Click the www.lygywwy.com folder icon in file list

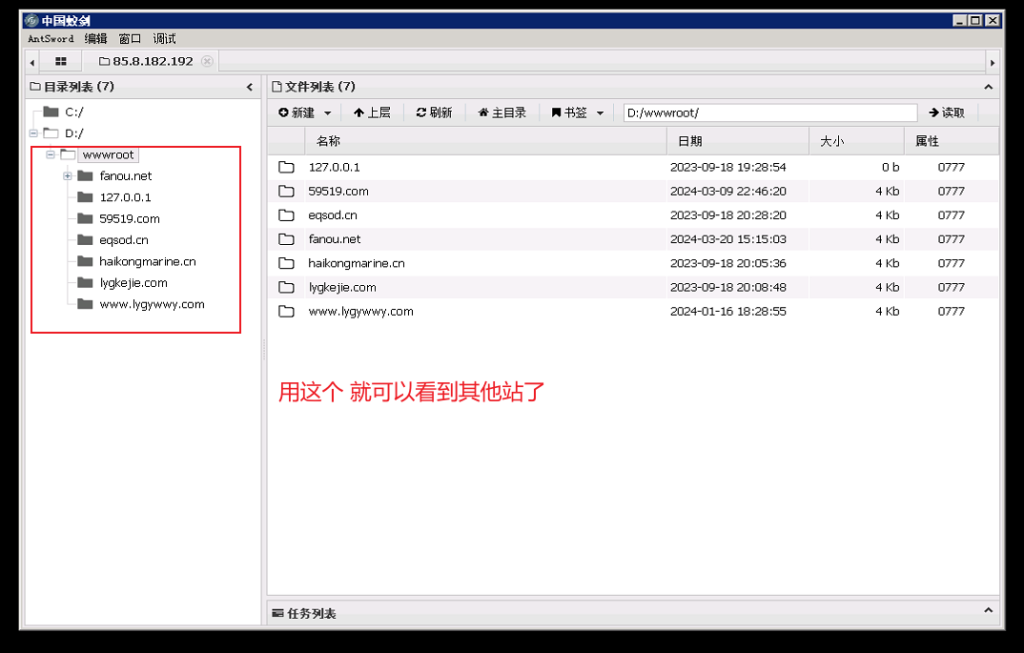point(287,311)
